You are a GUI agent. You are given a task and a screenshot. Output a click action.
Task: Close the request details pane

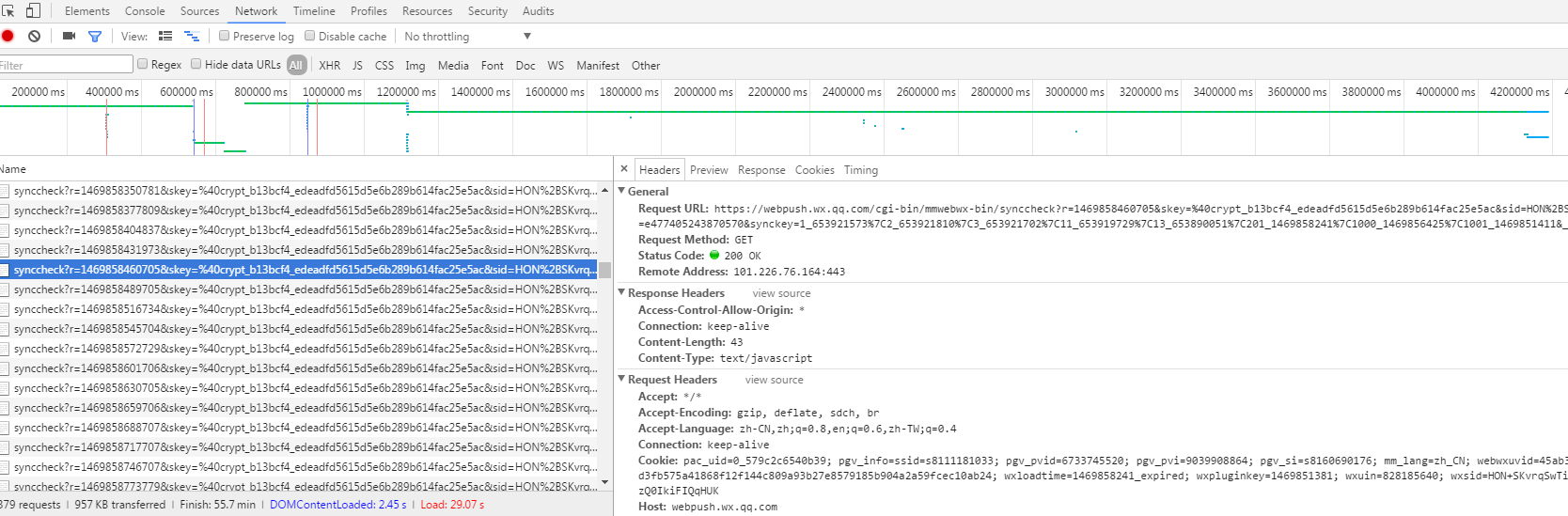624,169
